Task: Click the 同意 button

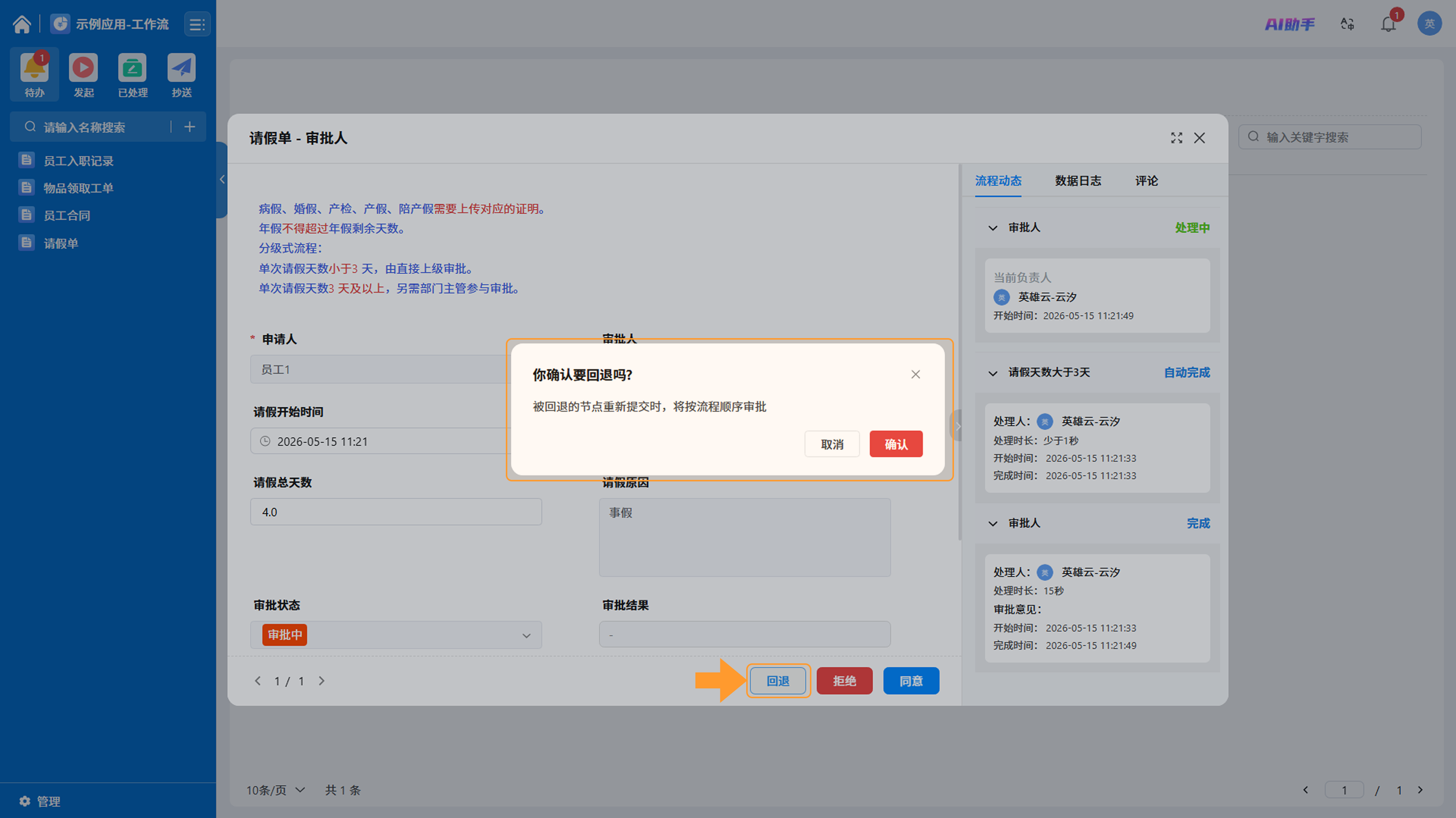Action: [x=911, y=681]
